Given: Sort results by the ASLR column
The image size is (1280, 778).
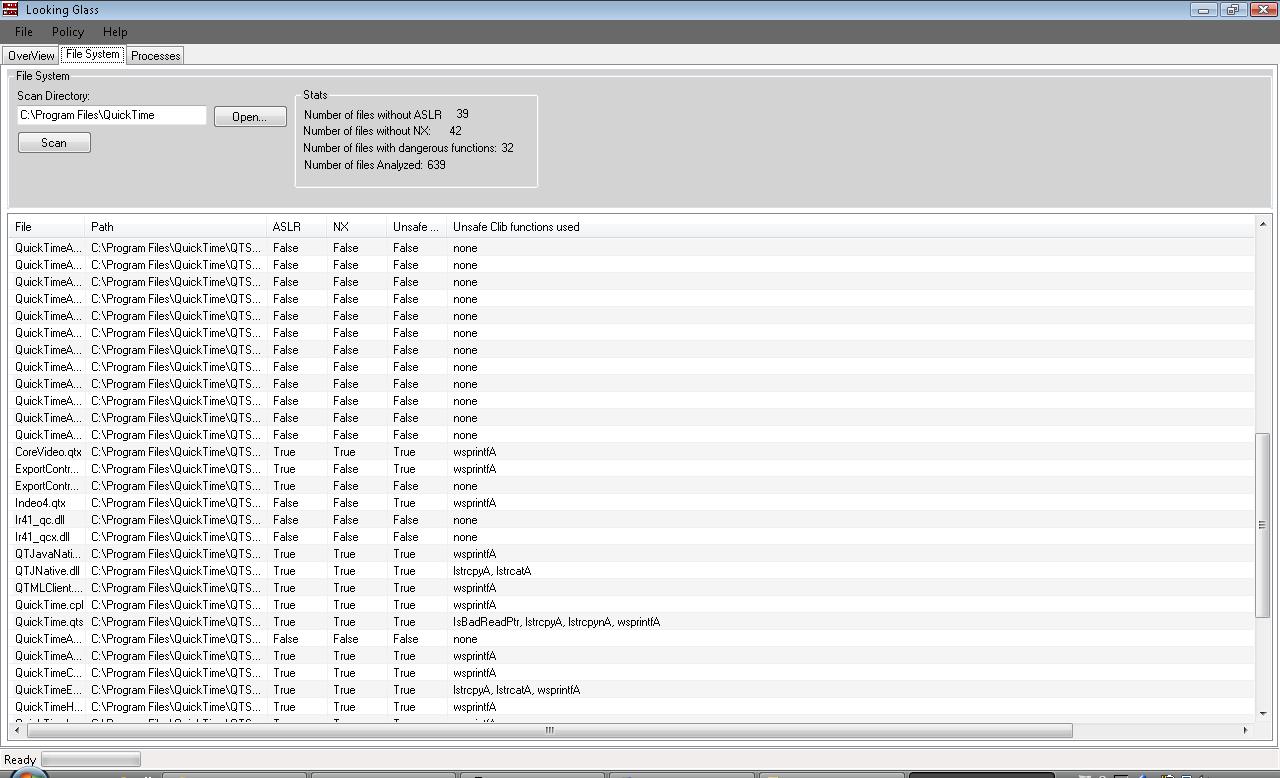Looking at the screenshot, I should (287, 226).
